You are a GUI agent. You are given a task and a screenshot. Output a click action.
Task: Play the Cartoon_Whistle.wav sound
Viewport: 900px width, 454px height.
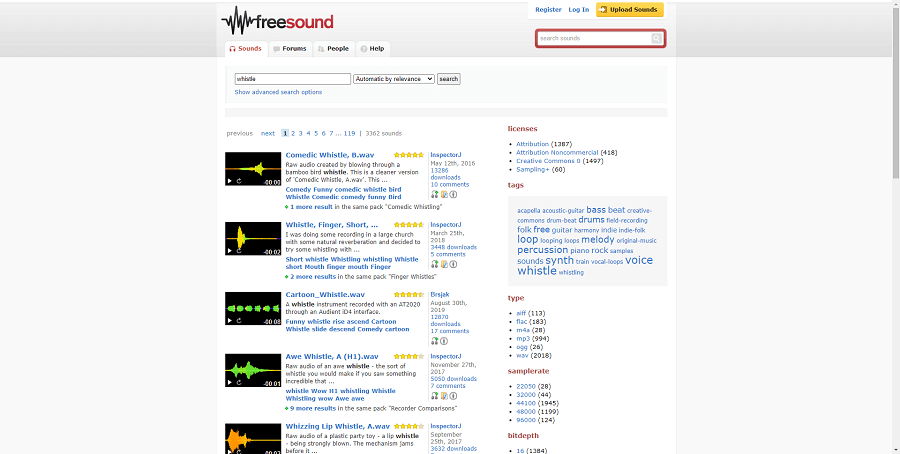[230, 321]
